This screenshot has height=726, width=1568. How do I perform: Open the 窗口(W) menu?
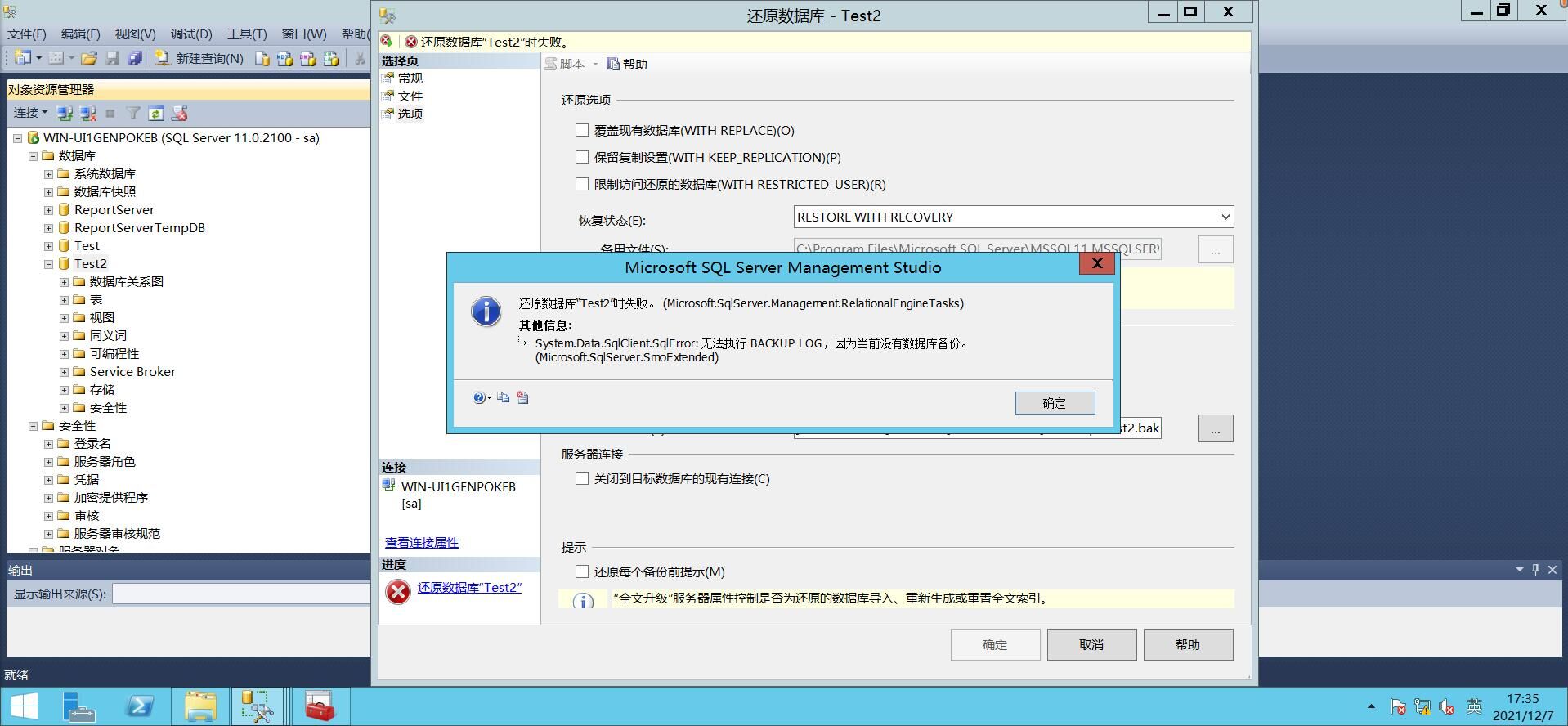click(304, 34)
